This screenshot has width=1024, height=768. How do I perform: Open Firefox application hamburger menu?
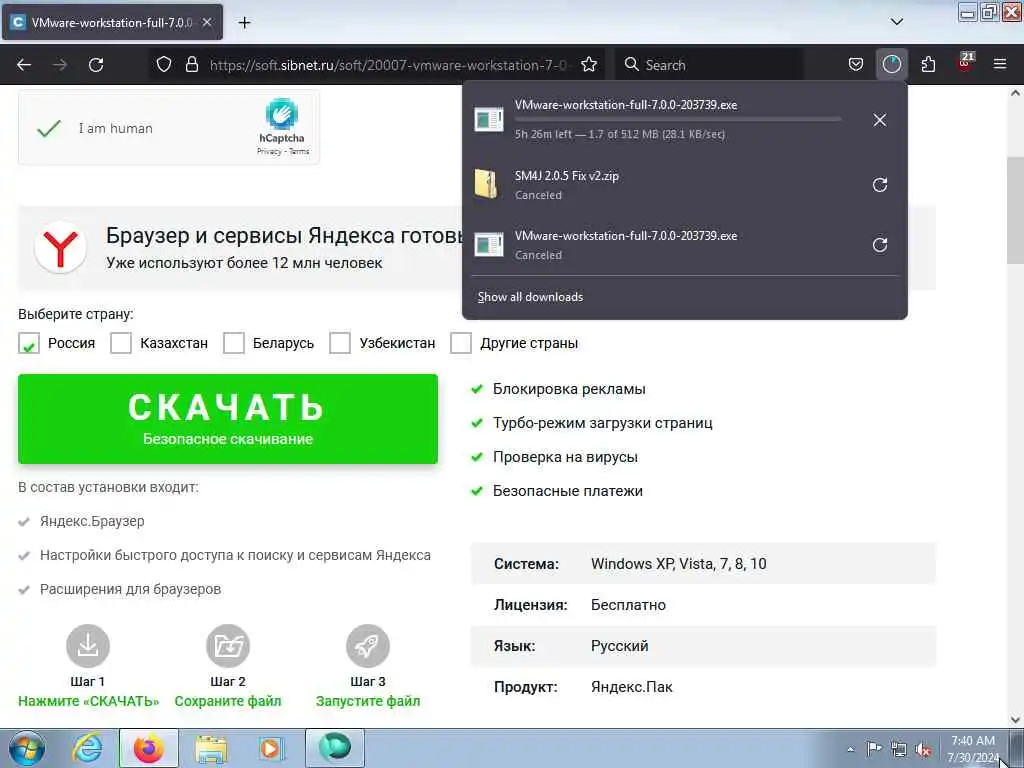point(1000,65)
